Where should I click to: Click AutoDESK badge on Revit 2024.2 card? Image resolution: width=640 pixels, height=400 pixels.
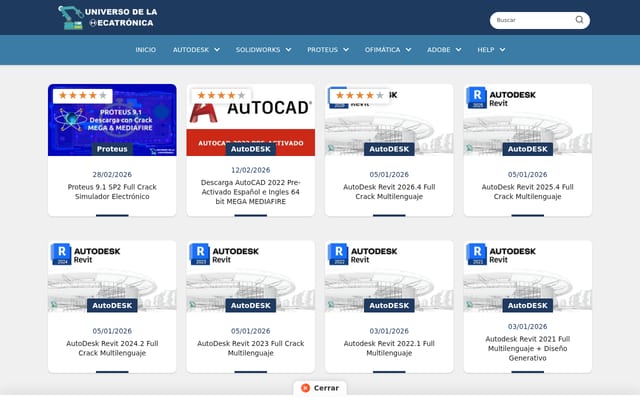pos(112,305)
